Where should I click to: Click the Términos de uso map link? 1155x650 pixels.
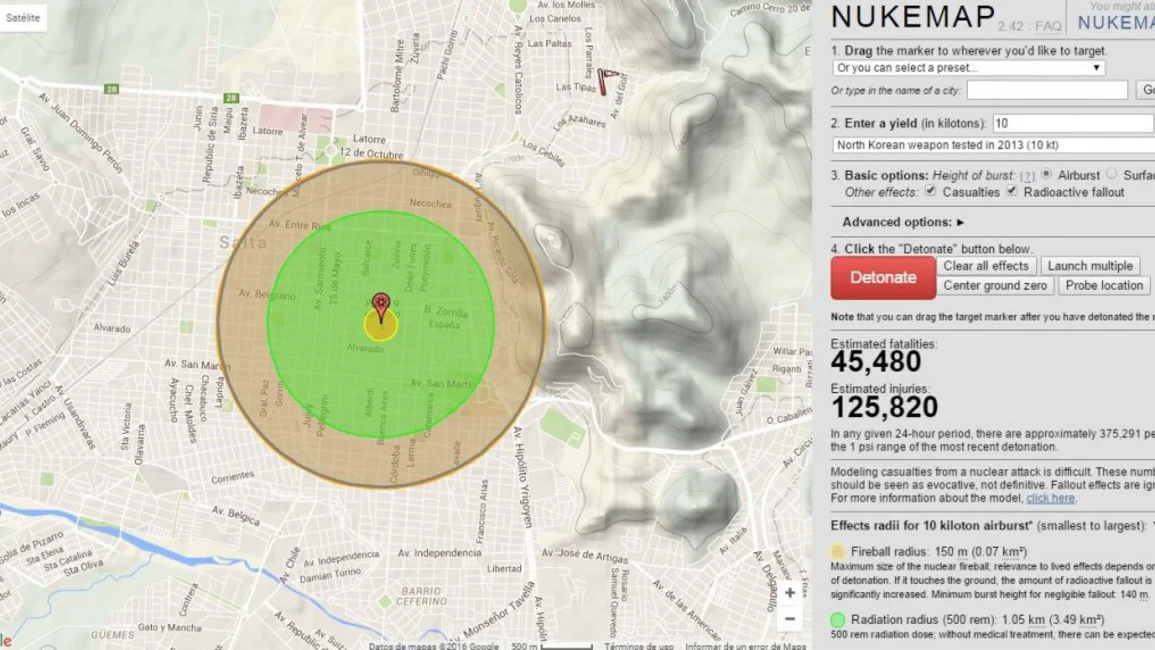click(x=639, y=646)
